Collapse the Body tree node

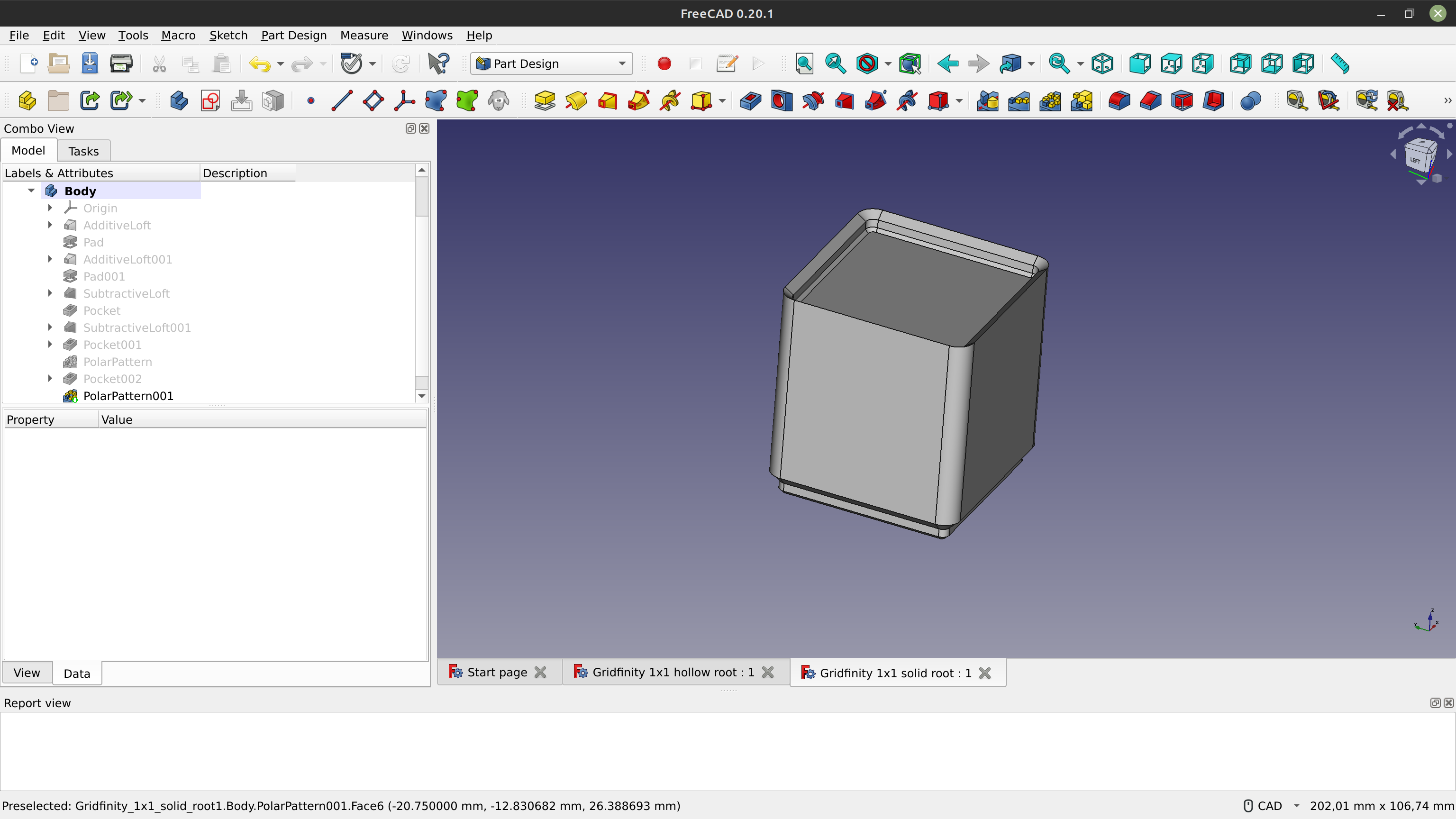(32, 191)
